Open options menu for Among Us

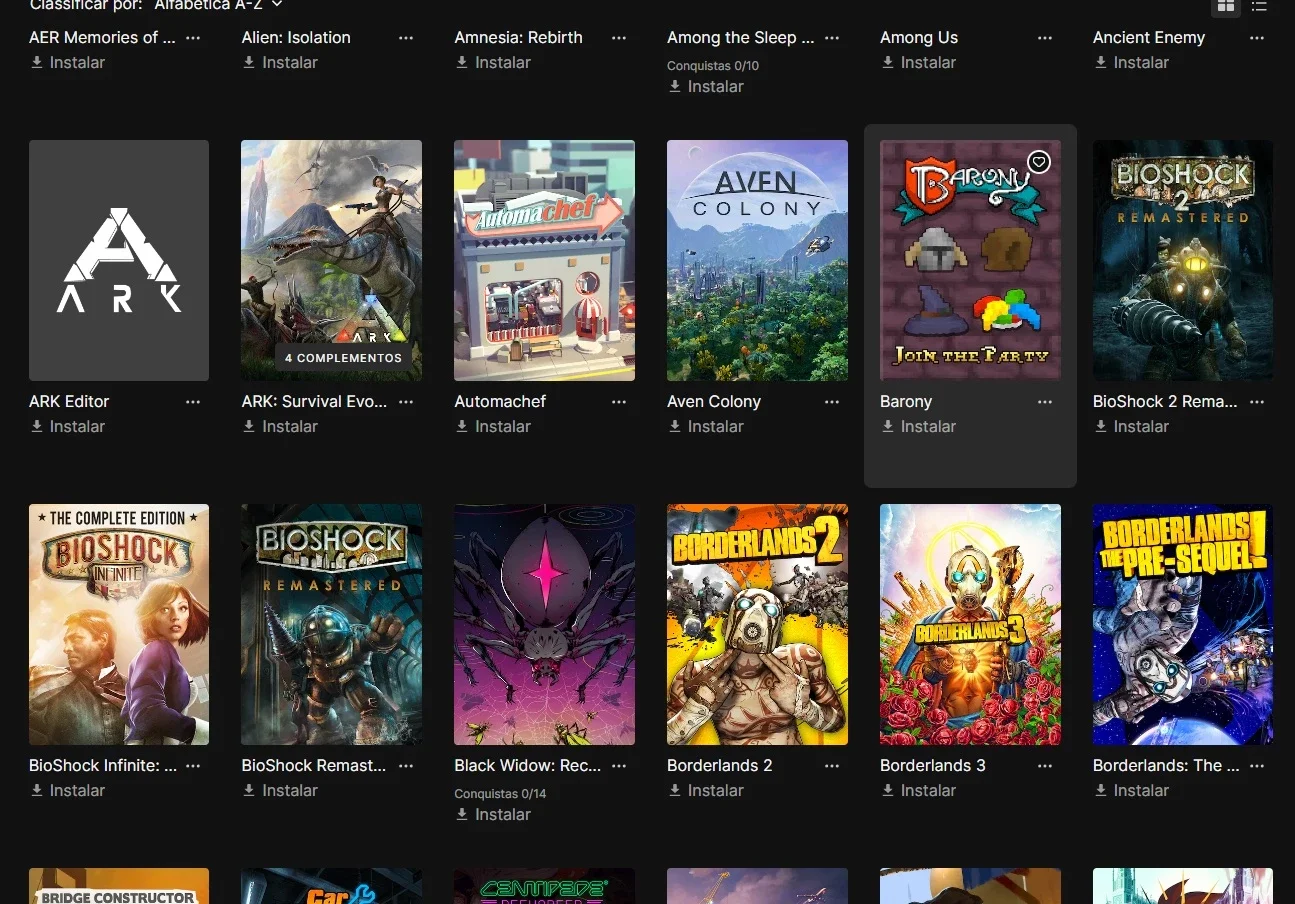coord(1045,38)
